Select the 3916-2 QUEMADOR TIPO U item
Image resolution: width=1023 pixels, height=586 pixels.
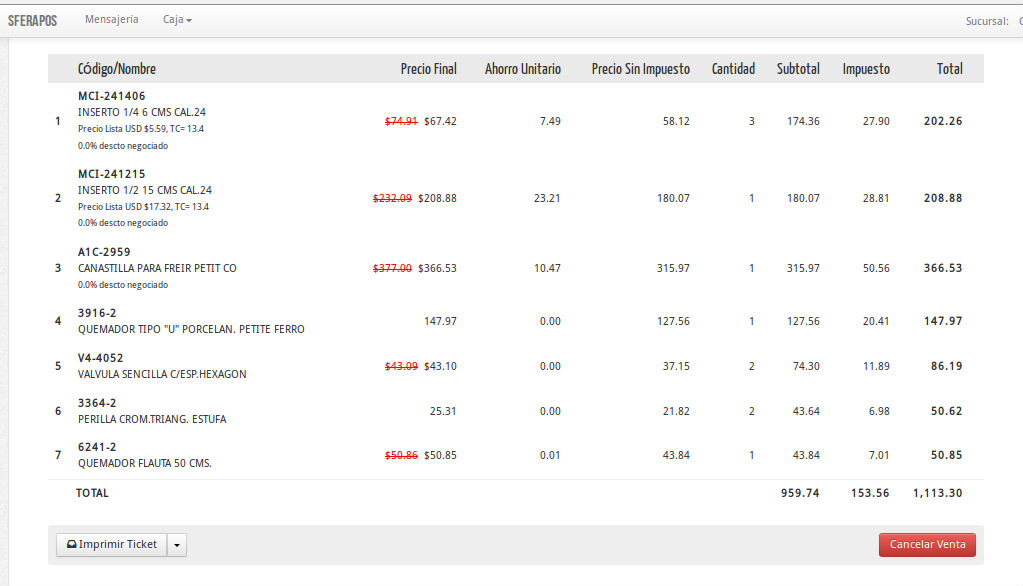pos(191,329)
